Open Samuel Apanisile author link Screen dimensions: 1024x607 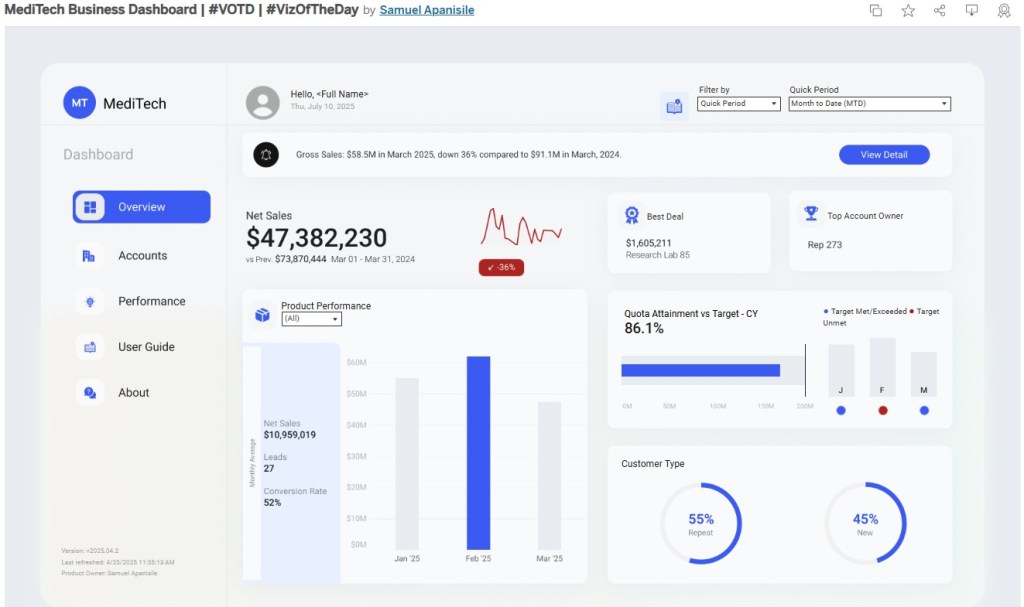click(x=427, y=10)
